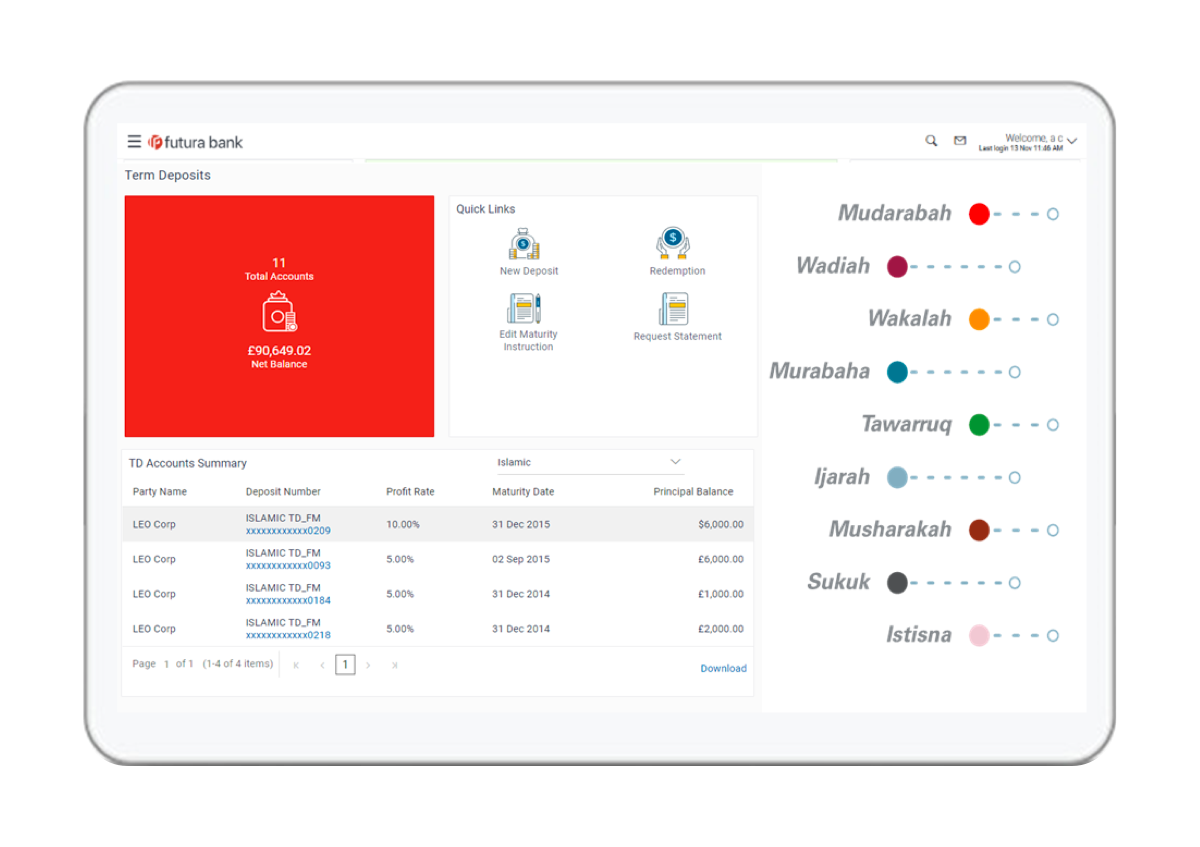Viewport: 1200px width, 847px height.
Task: Click the Musharakah label
Action: [890, 529]
